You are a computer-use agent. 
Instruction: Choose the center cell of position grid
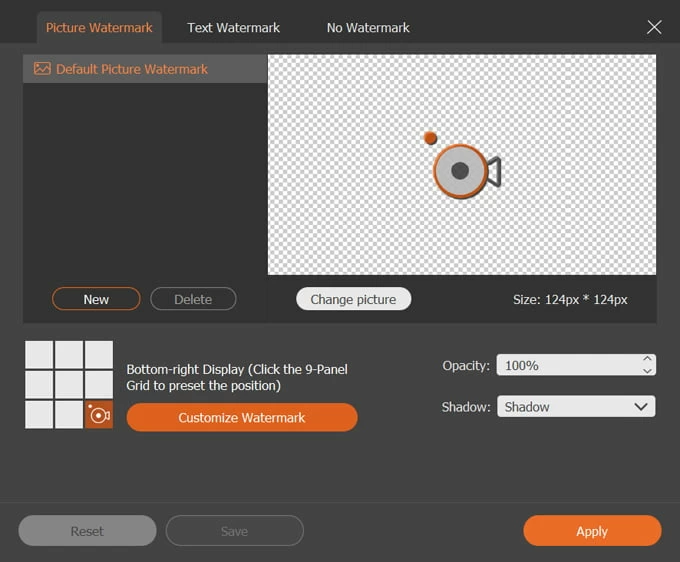tap(69, 385)
